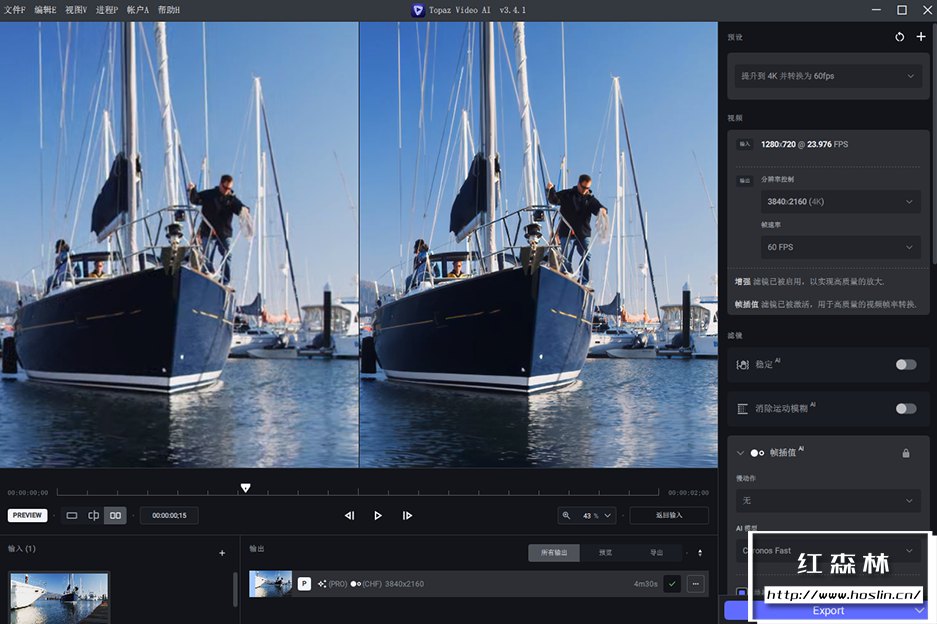Choose the side-by-side view icon
Screen dimensions: 937x624
(x=115, y=516)
